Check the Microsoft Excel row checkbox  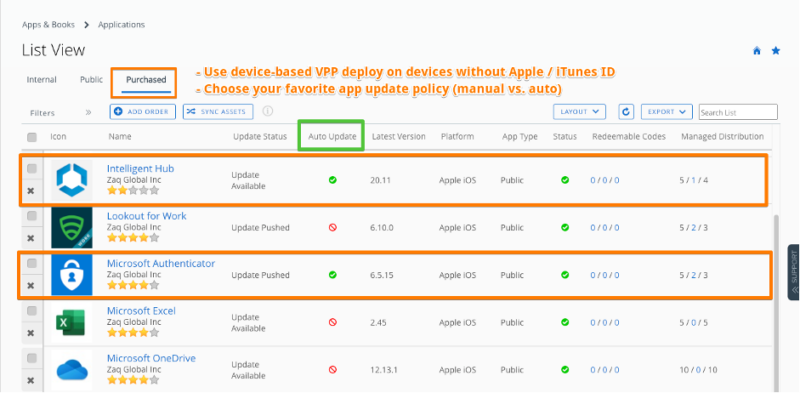(x=32, y=311)
